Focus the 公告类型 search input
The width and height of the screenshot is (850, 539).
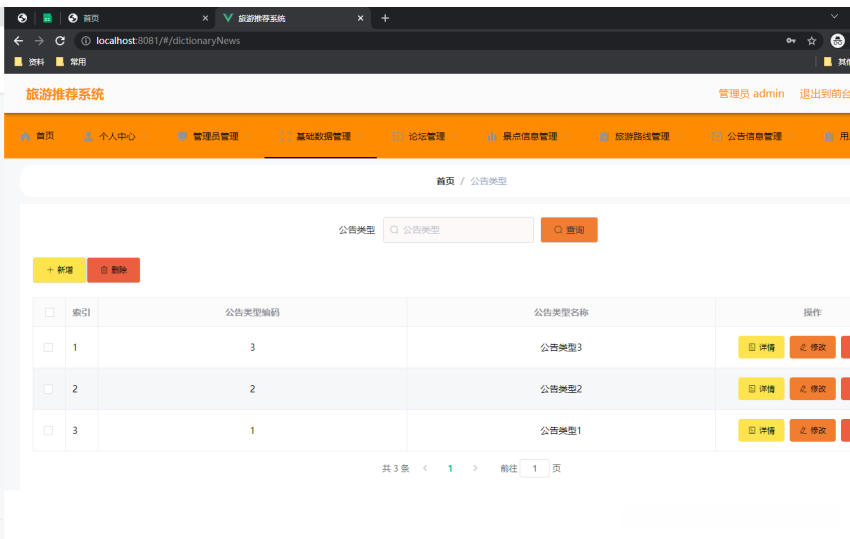pos(458,230)
